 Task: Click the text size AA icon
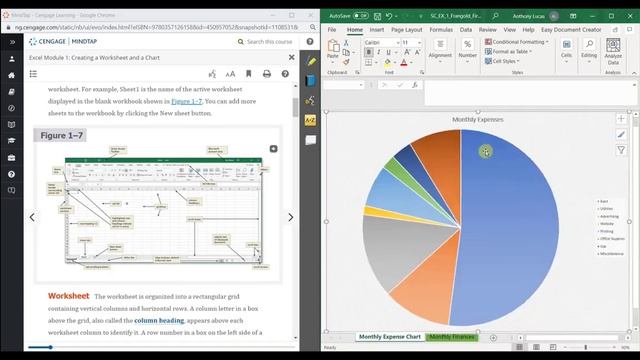(230, 74)
